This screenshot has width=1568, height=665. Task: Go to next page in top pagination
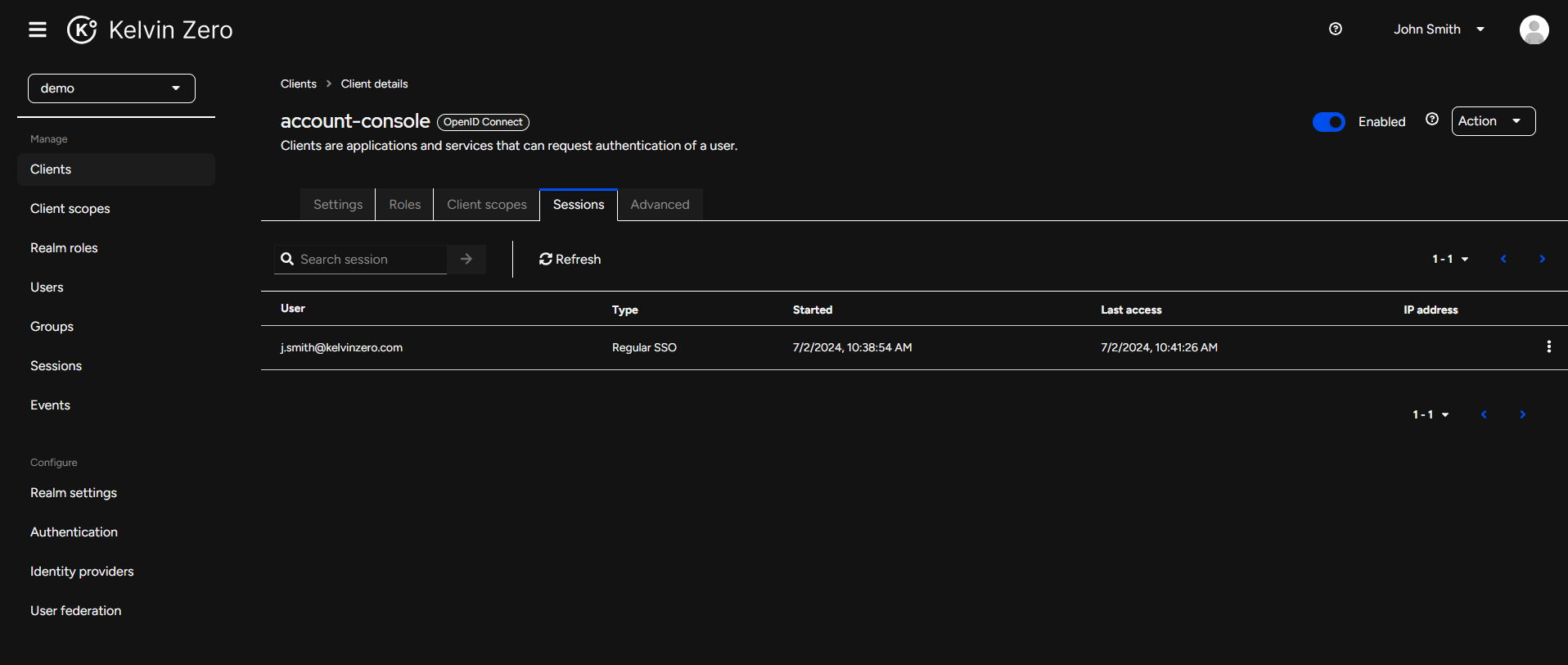coord(1543,259)
